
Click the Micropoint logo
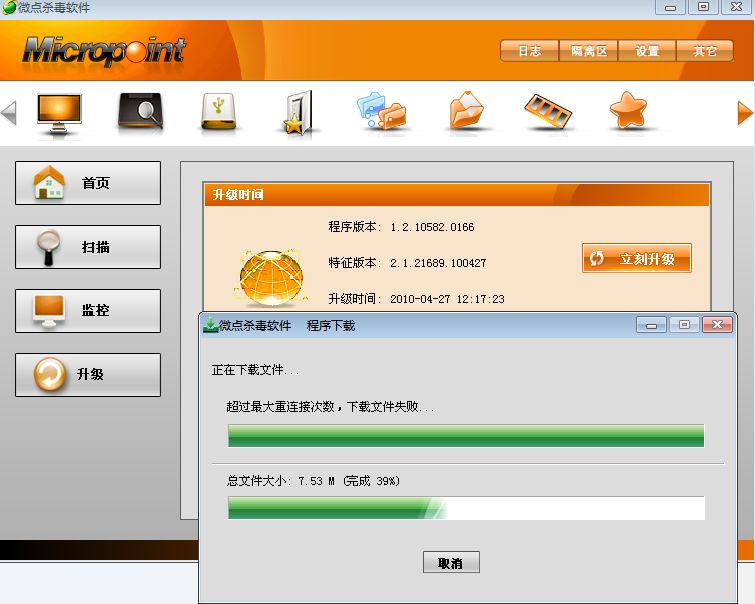[x=104, y=51]
